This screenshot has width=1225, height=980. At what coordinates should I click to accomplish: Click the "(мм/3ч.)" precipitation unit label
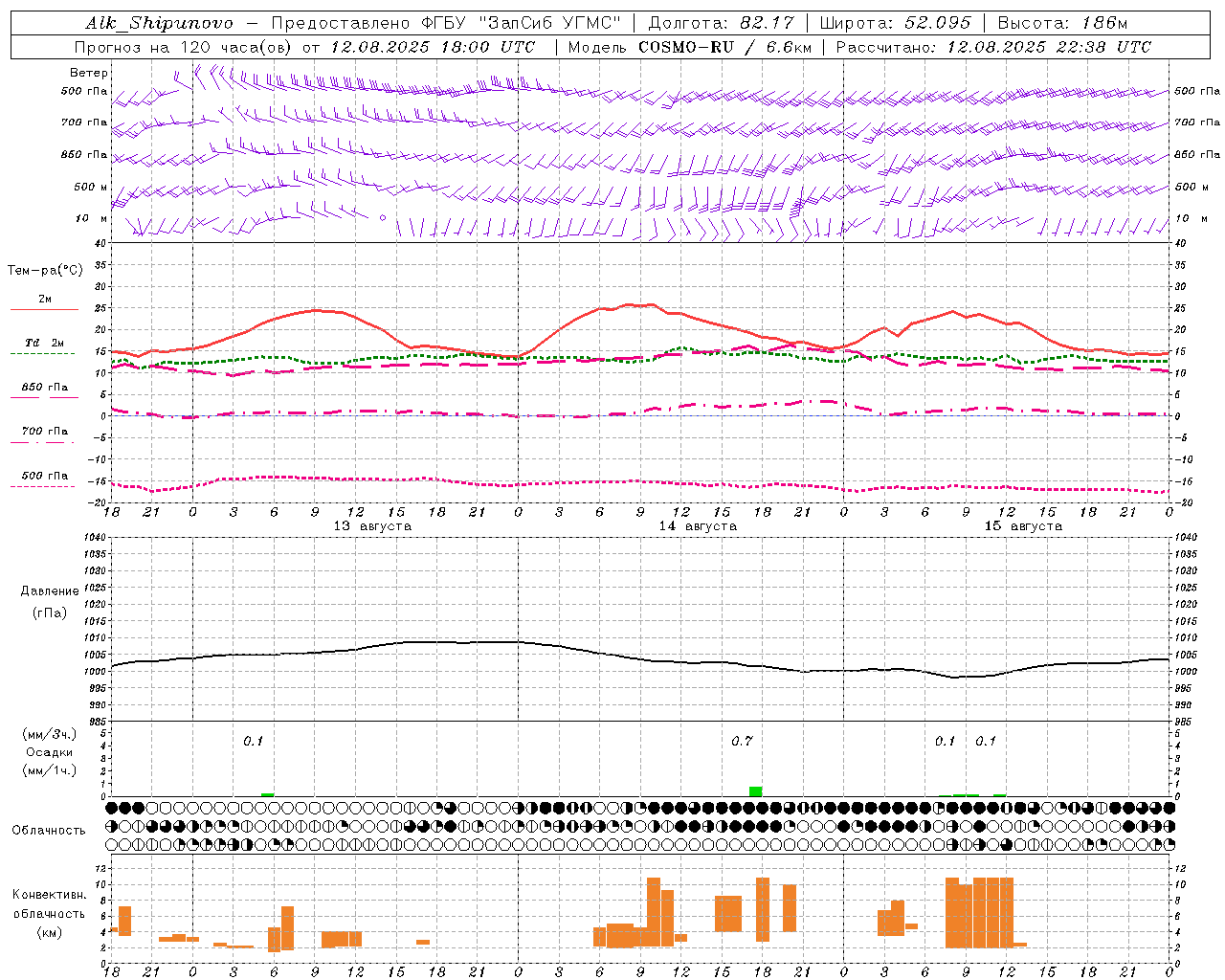[x=50, y=734]
